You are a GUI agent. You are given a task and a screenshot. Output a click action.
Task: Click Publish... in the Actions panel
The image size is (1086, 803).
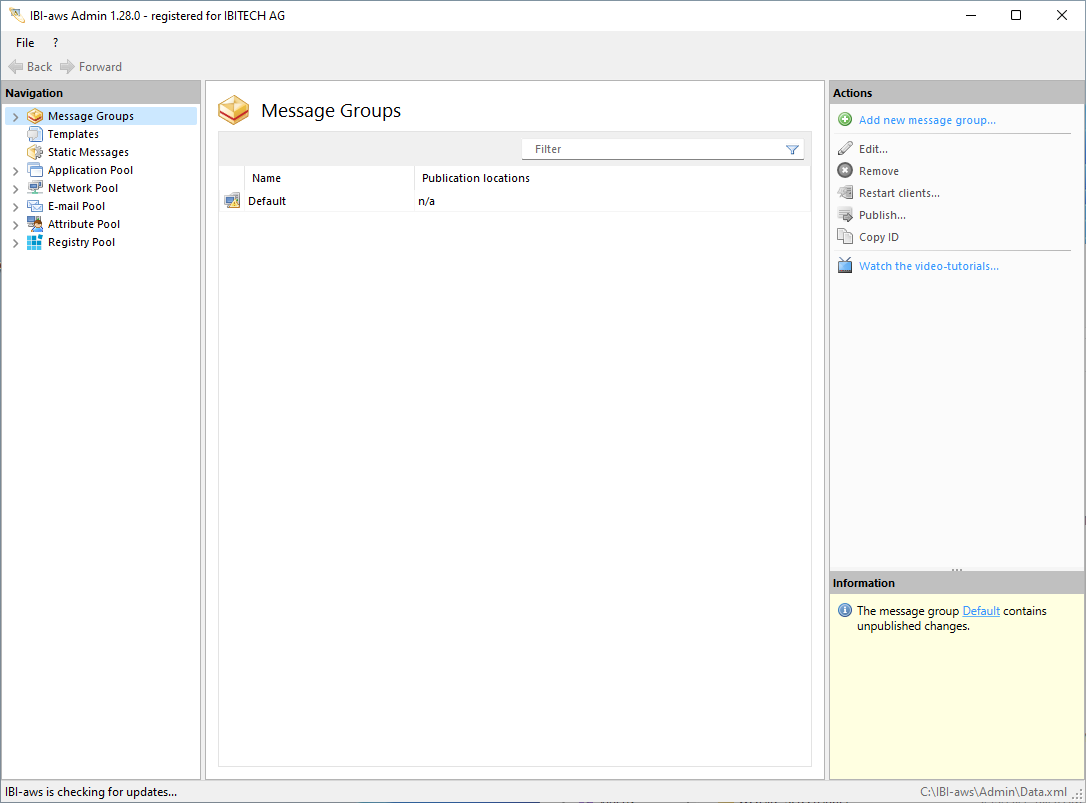882,215
